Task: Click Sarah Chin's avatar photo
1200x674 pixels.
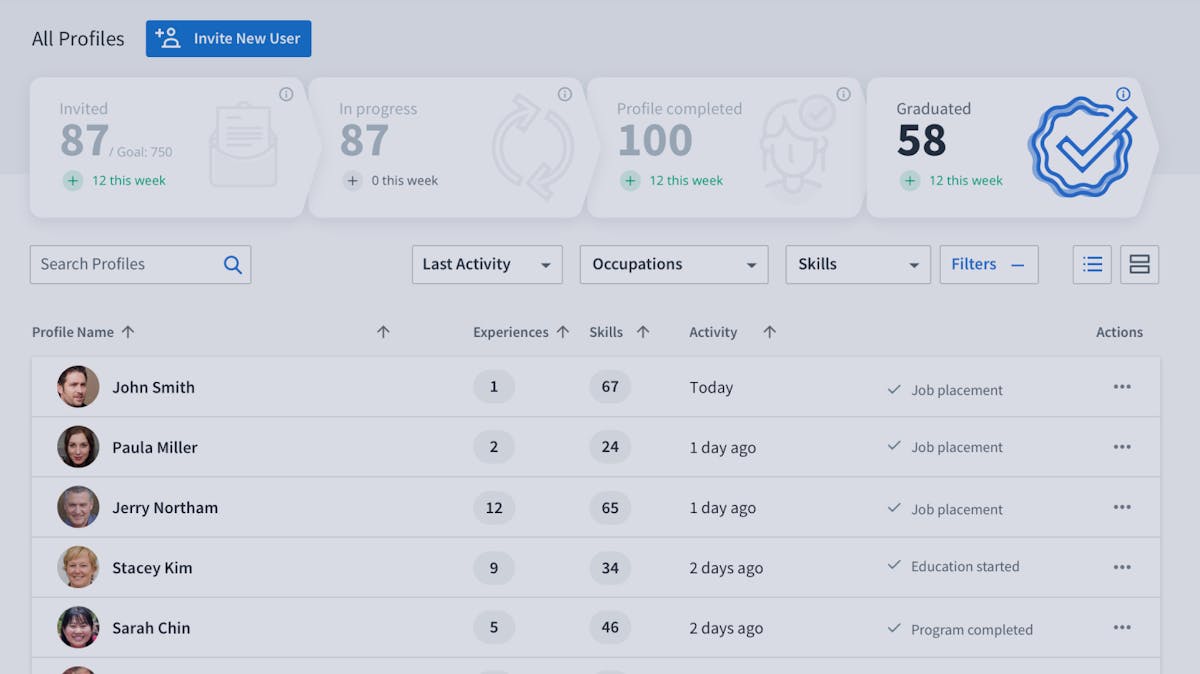Action: [x=78, y=627]
